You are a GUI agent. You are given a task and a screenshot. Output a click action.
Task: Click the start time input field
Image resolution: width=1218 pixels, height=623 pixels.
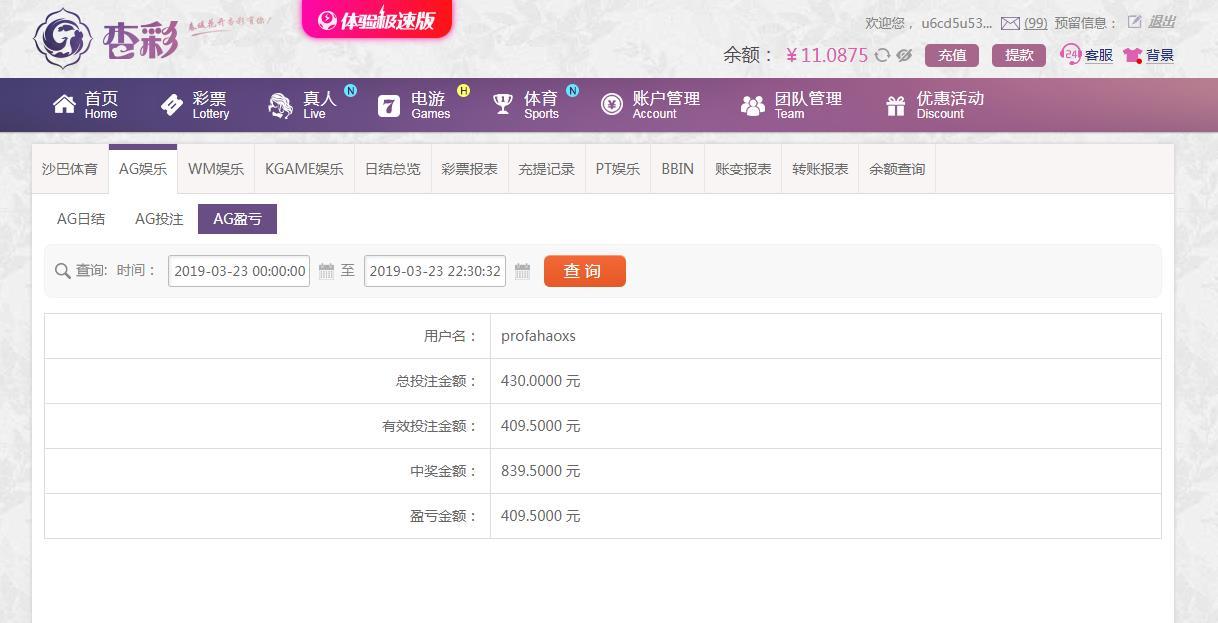click(239, 271)
